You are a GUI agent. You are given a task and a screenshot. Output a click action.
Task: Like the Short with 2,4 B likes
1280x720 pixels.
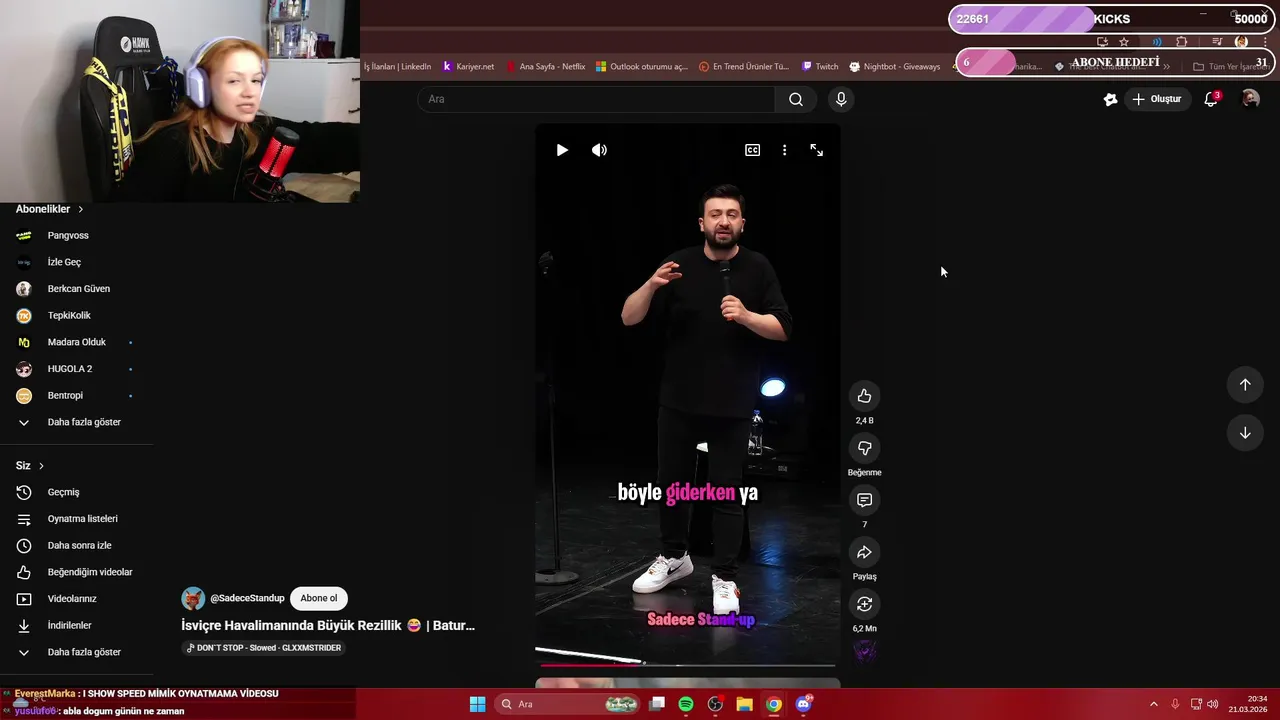pyautogui.click(x=864, y=396)
